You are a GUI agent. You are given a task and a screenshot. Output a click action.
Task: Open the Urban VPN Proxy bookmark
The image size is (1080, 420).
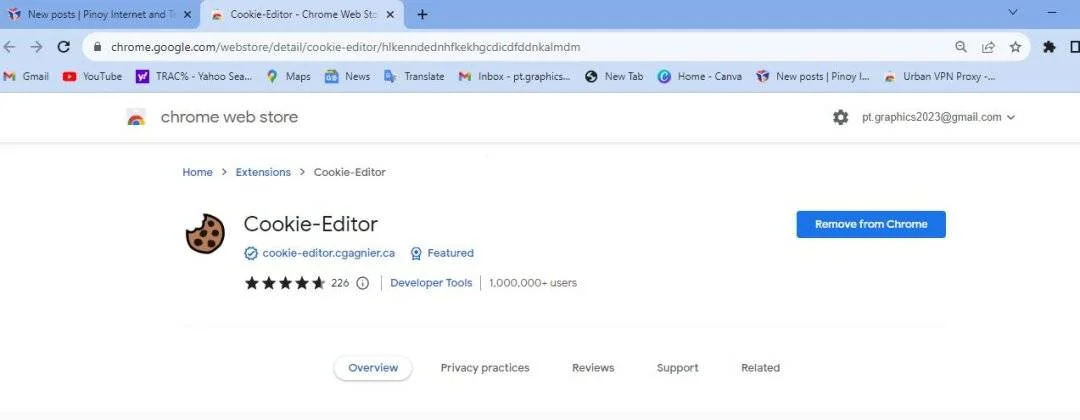(939, 76)
